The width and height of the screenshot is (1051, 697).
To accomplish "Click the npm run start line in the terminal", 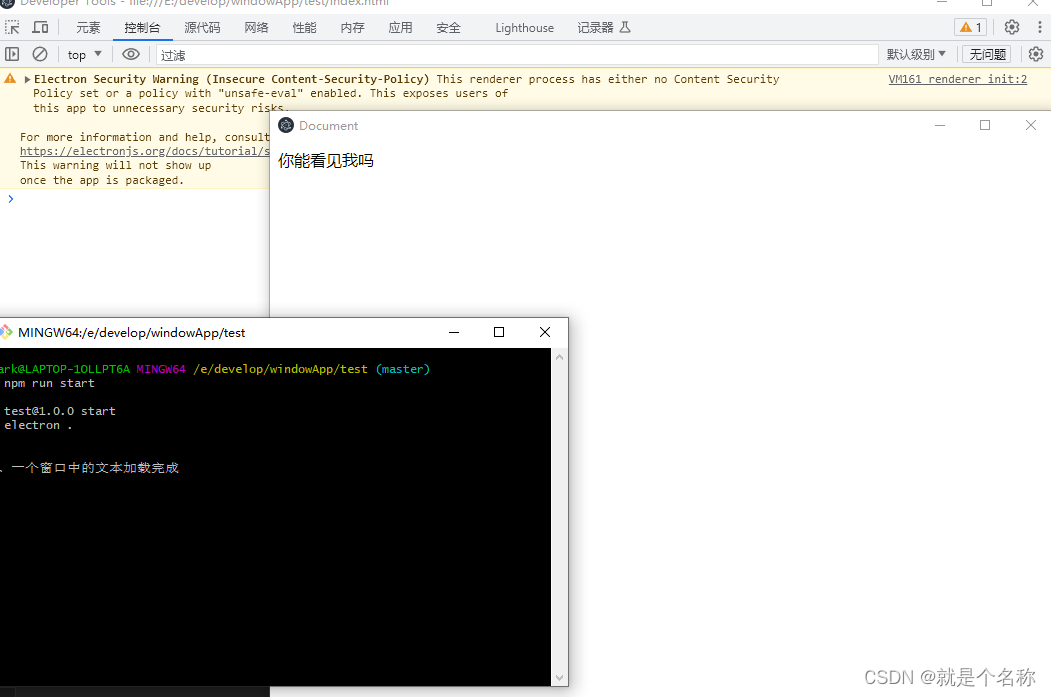I will 49,383.
